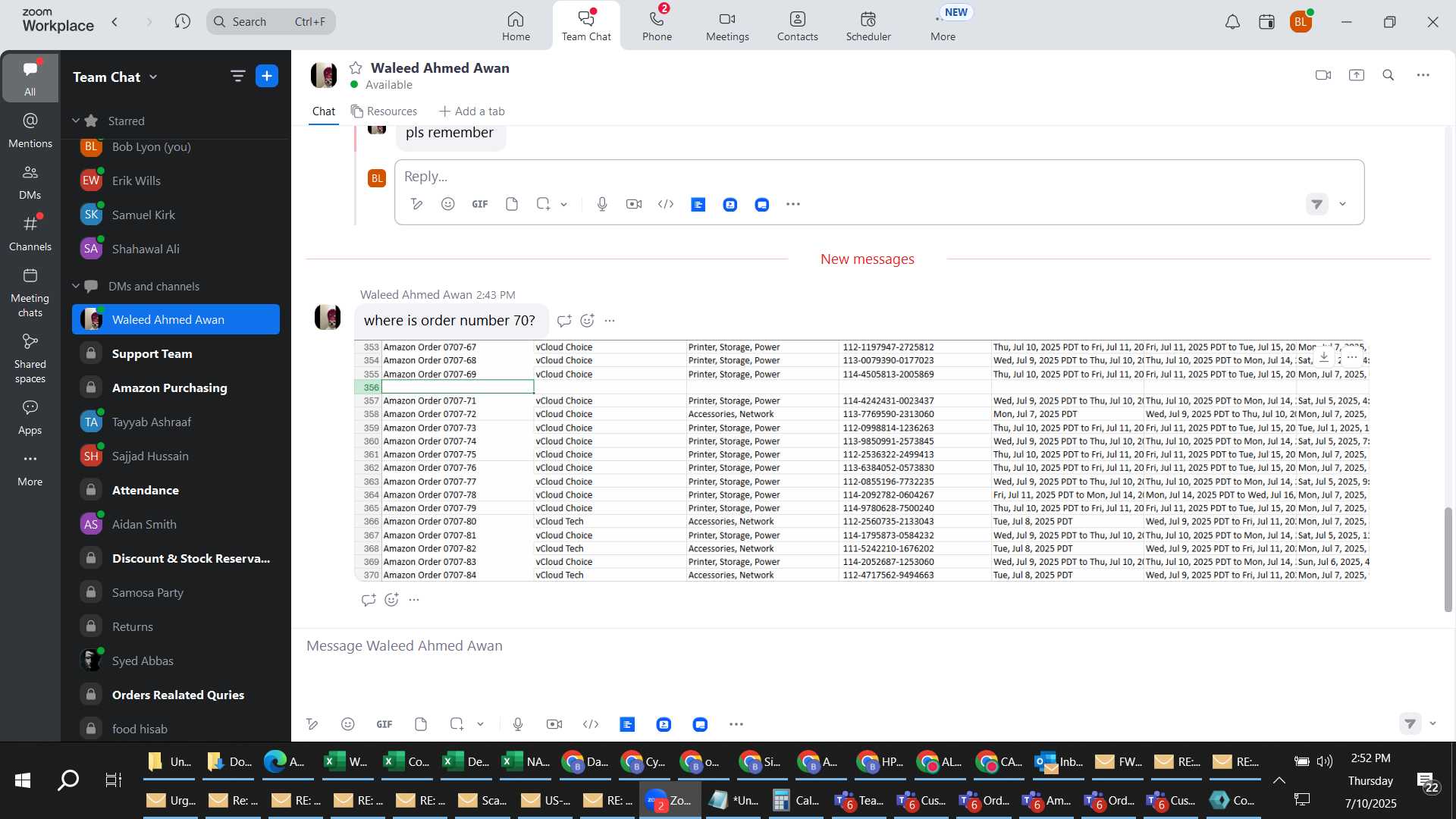Open the spreadsheet screenshot image

click(861, 461)
